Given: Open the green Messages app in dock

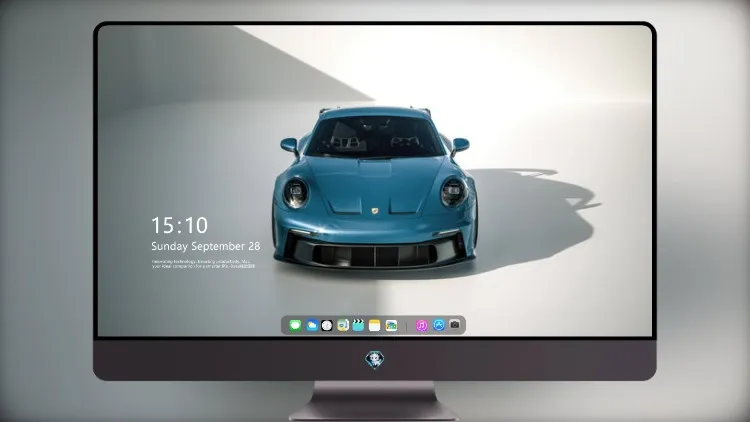Looking at the screenshot, I should coord(295,325).
